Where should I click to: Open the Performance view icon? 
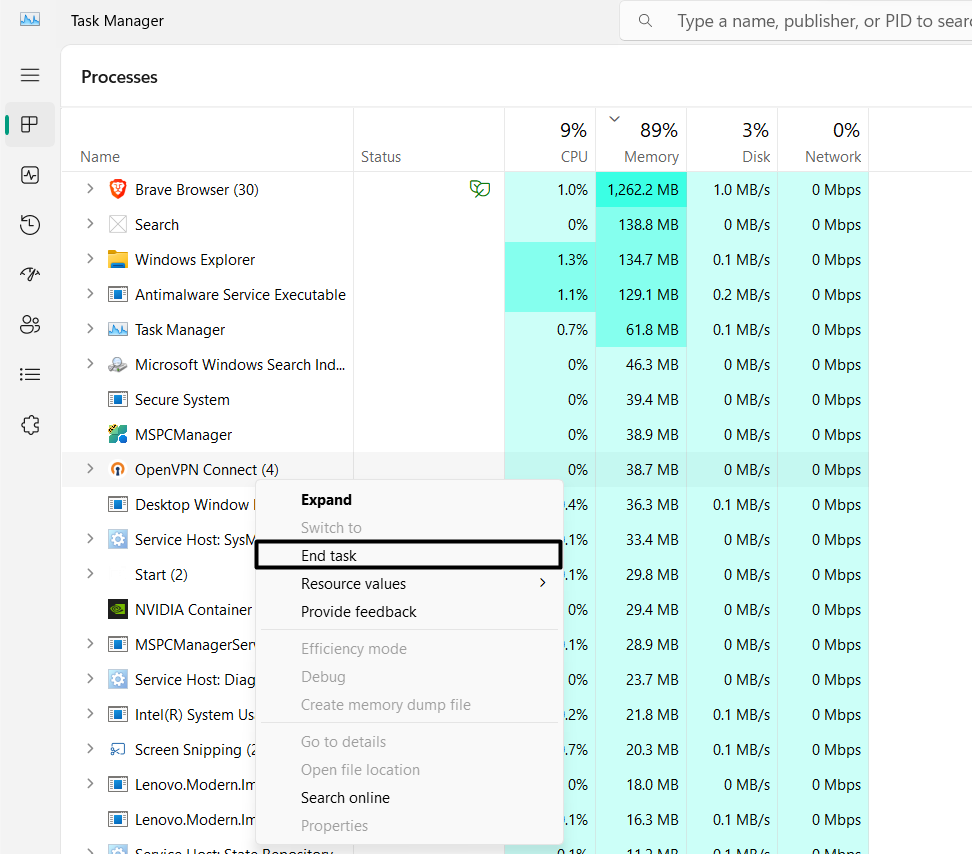click(x=30, y=174)
